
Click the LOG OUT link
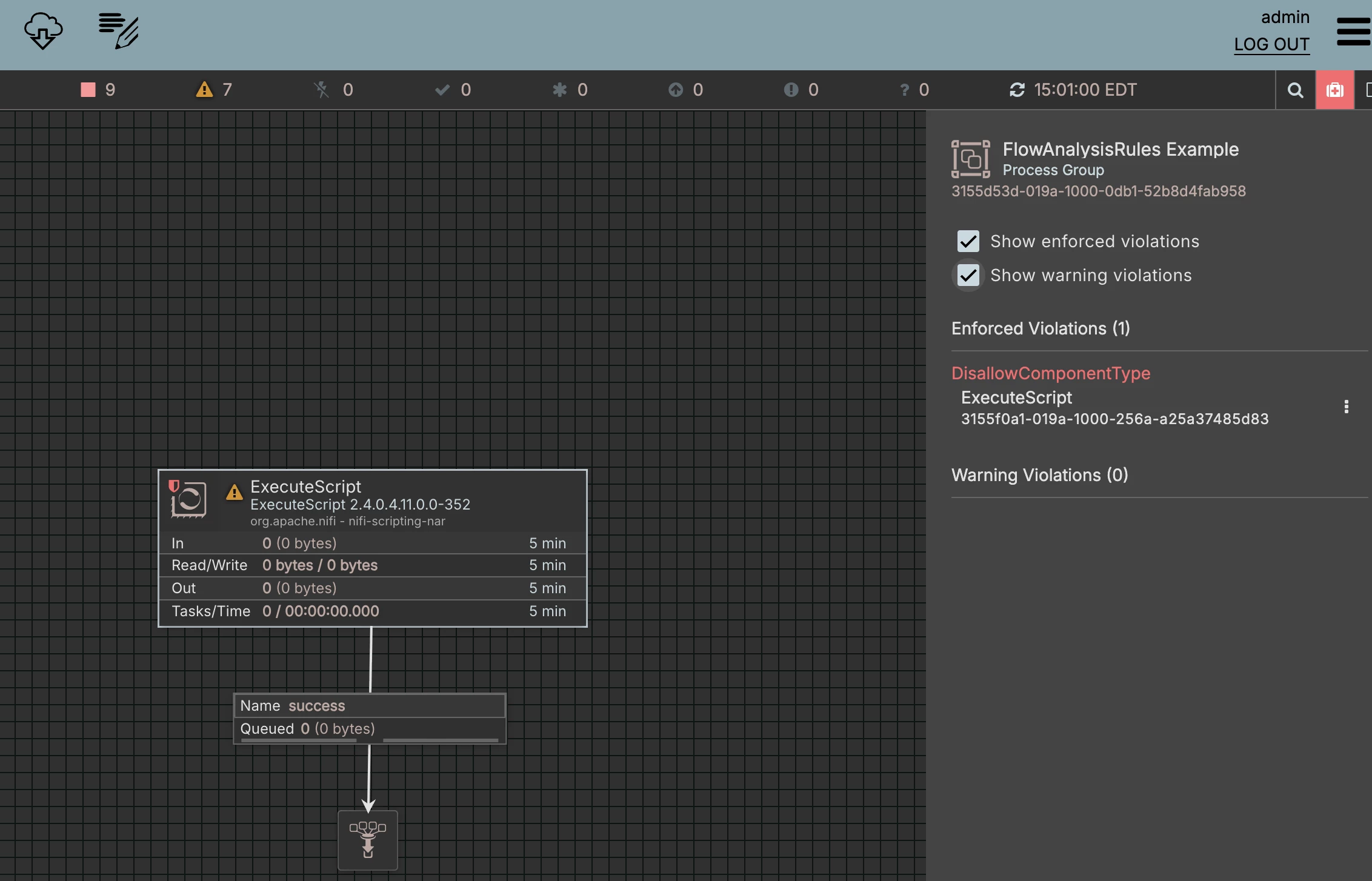[x=1271, y=44]
